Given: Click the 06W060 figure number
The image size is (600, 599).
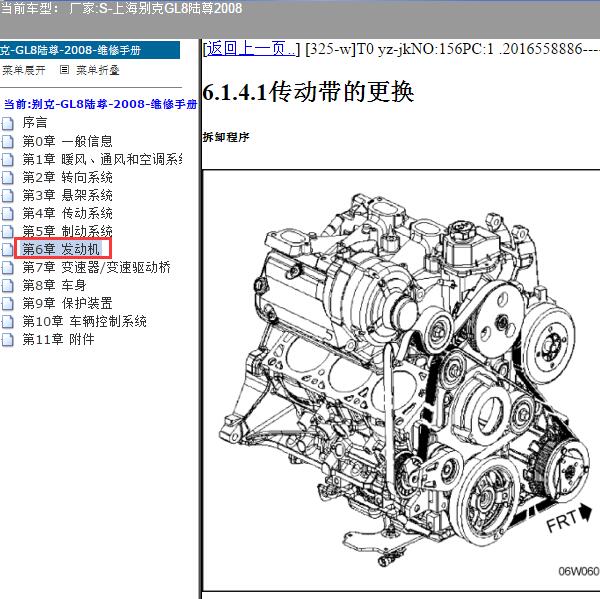Looking at the screenshot, I should [579, 571].
